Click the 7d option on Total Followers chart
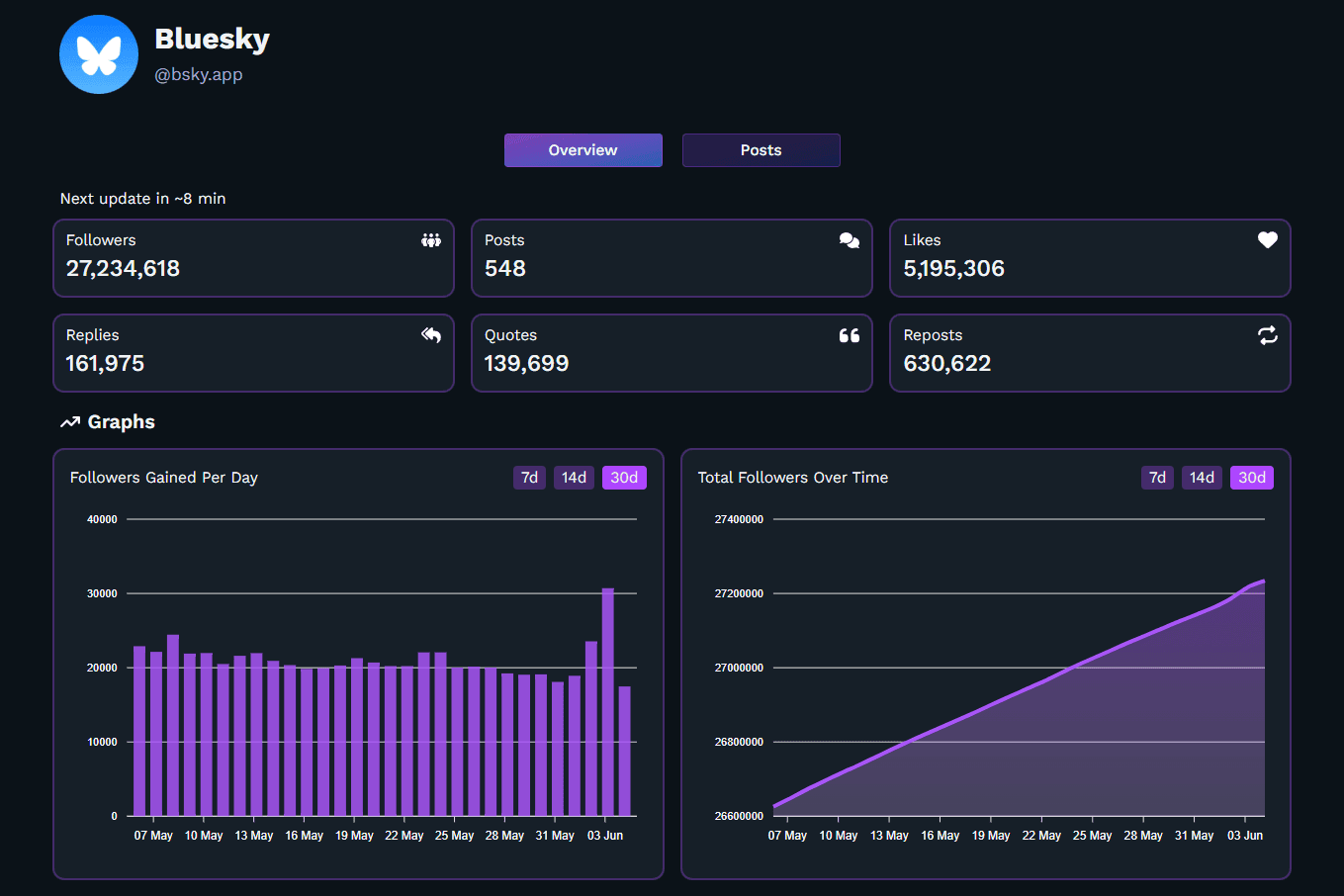Viewport: 1344px width, 896px height. (1157, 477)
